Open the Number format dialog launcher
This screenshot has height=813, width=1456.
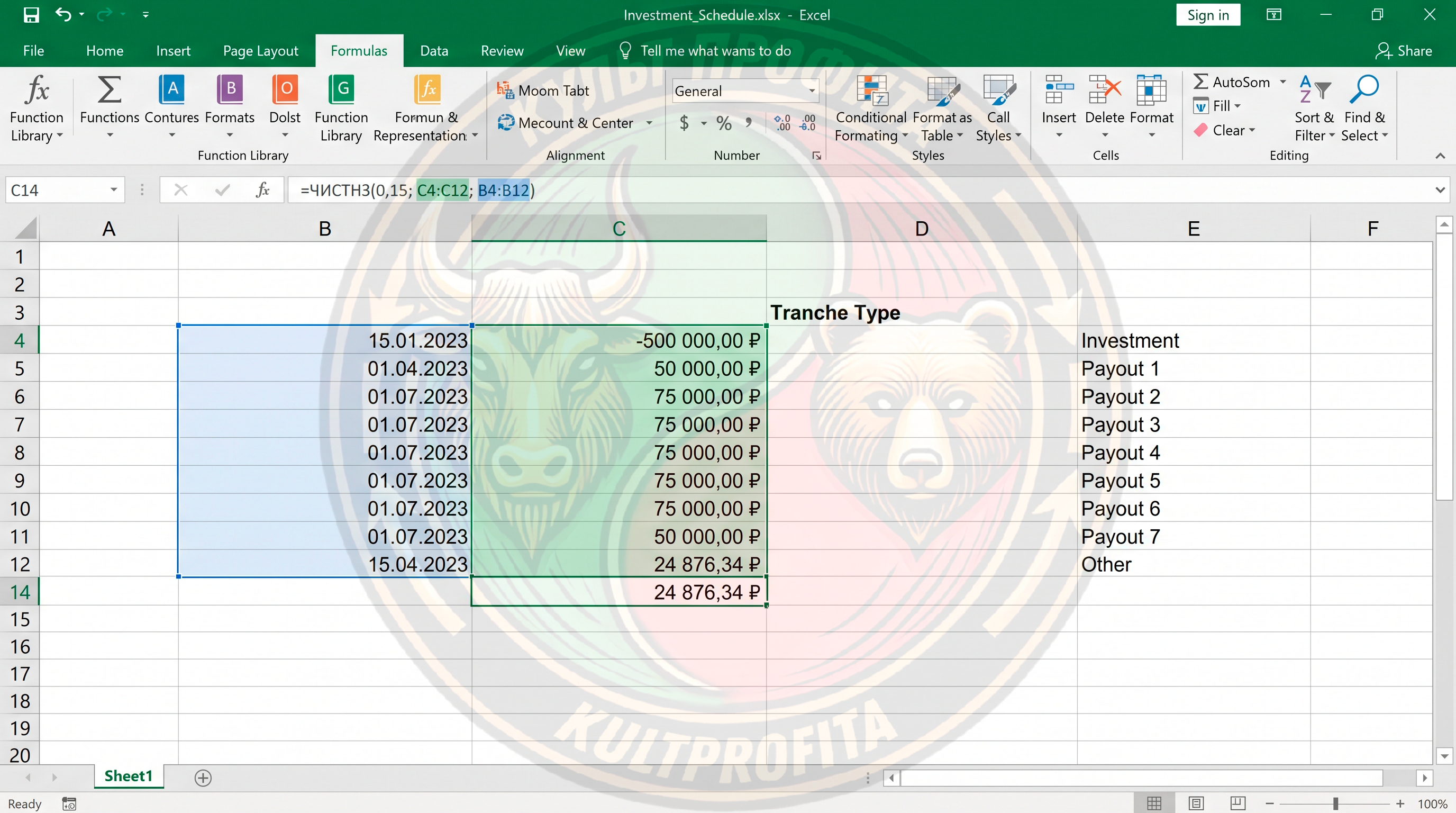click(x=817, y=156)
